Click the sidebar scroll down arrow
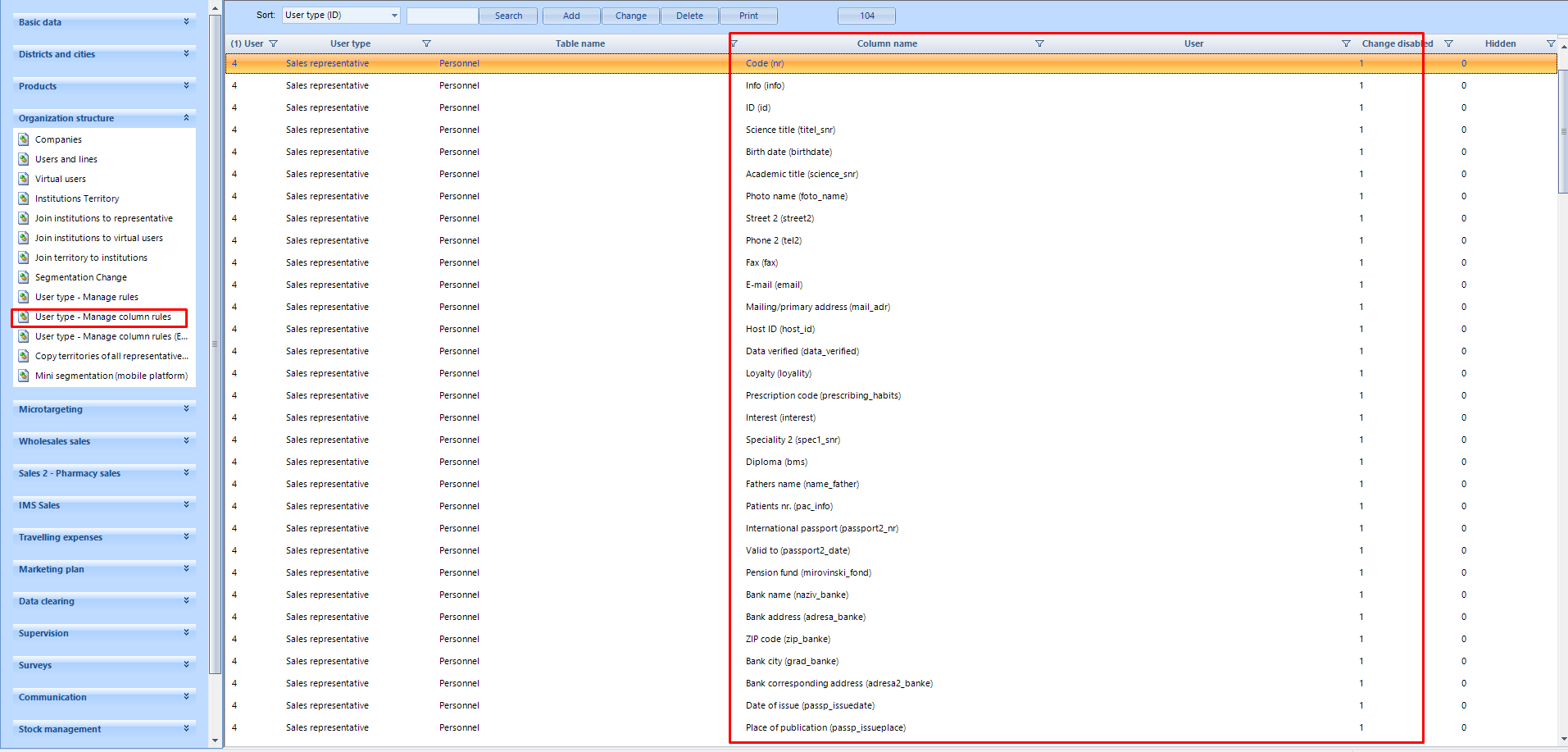Image resolution: width=1568 pixels, height=752 pixels. click(x=216, y=741)
